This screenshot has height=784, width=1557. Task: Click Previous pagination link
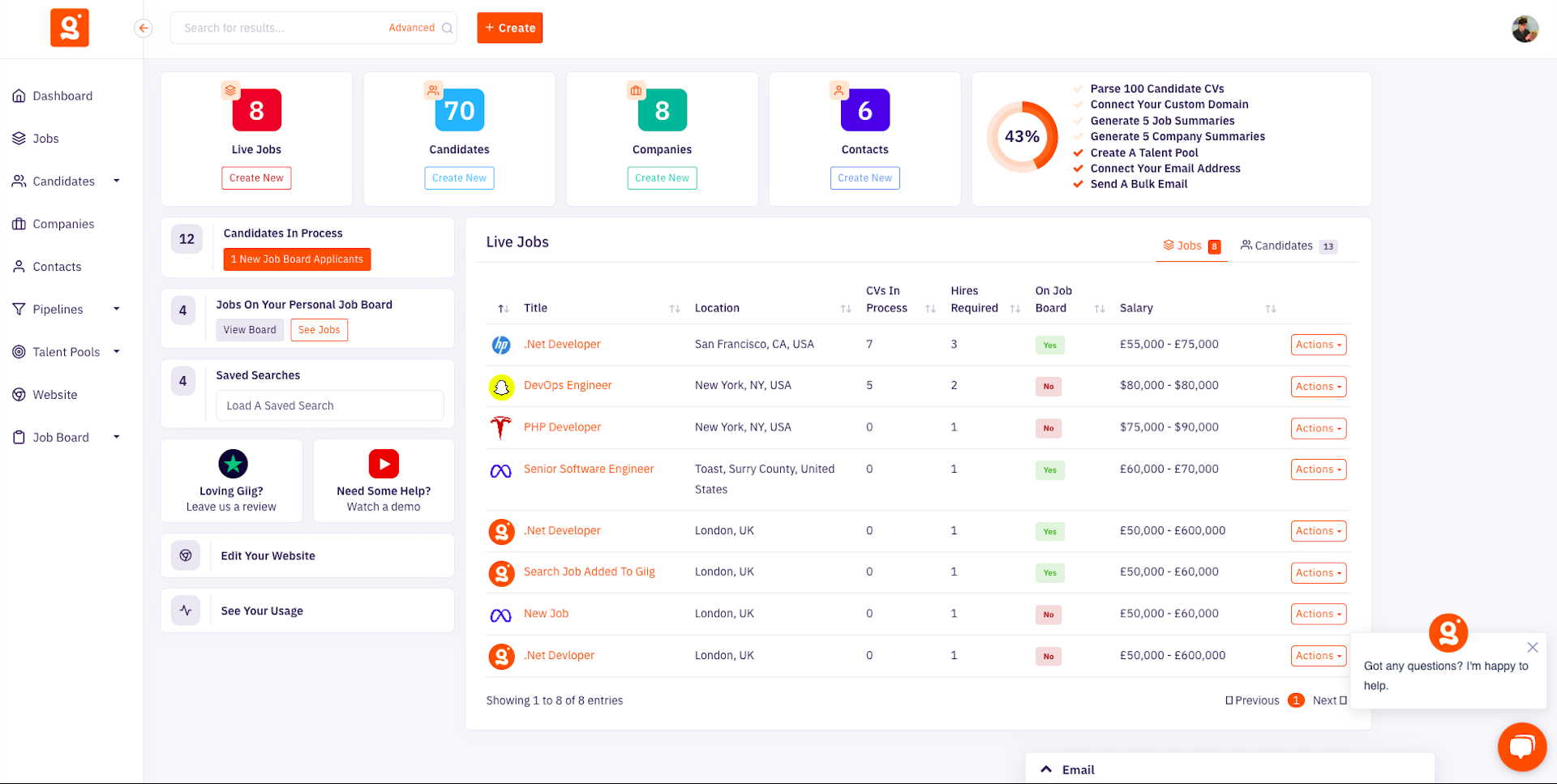click(1252, 700)
